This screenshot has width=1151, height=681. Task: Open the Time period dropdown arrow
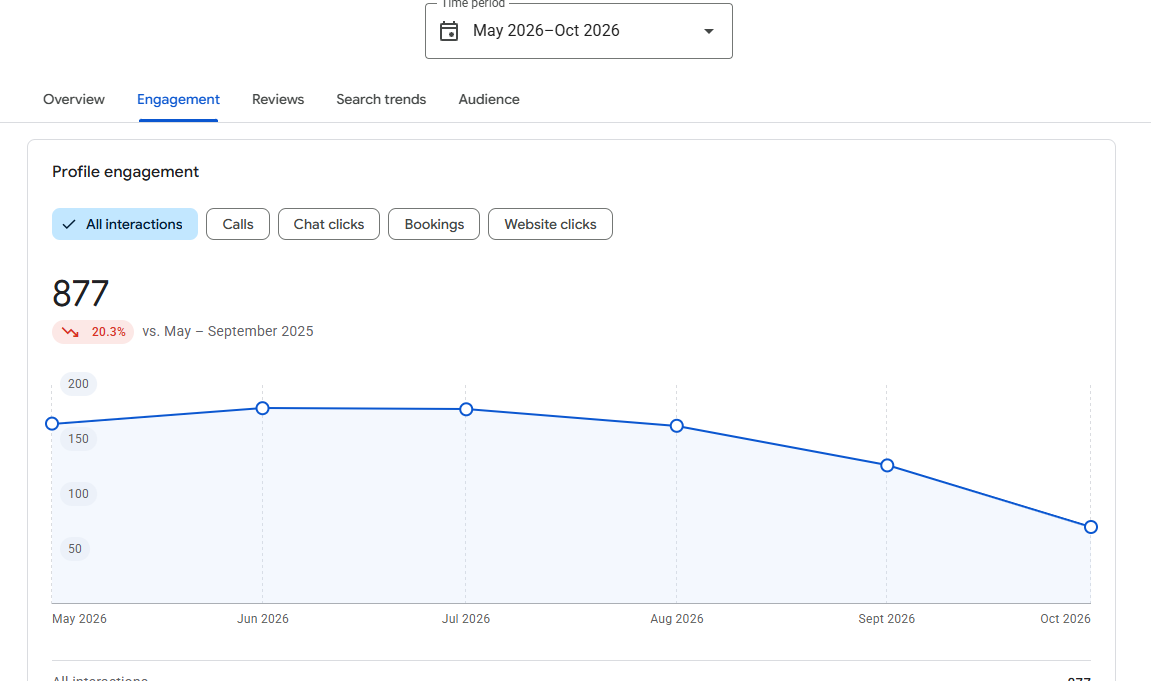[708, 31]
